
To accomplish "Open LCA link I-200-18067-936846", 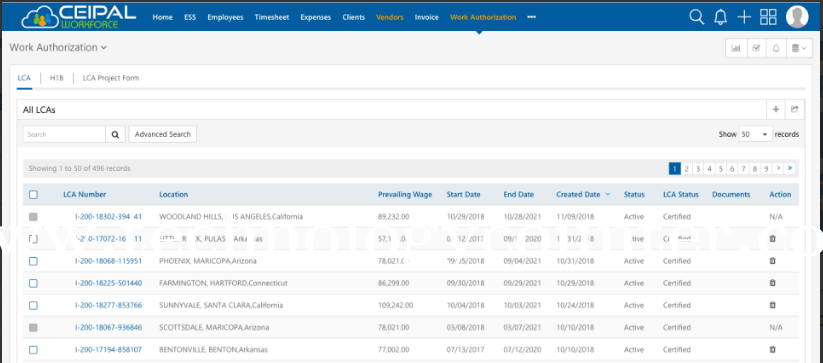I will click(x=108, y=327).
